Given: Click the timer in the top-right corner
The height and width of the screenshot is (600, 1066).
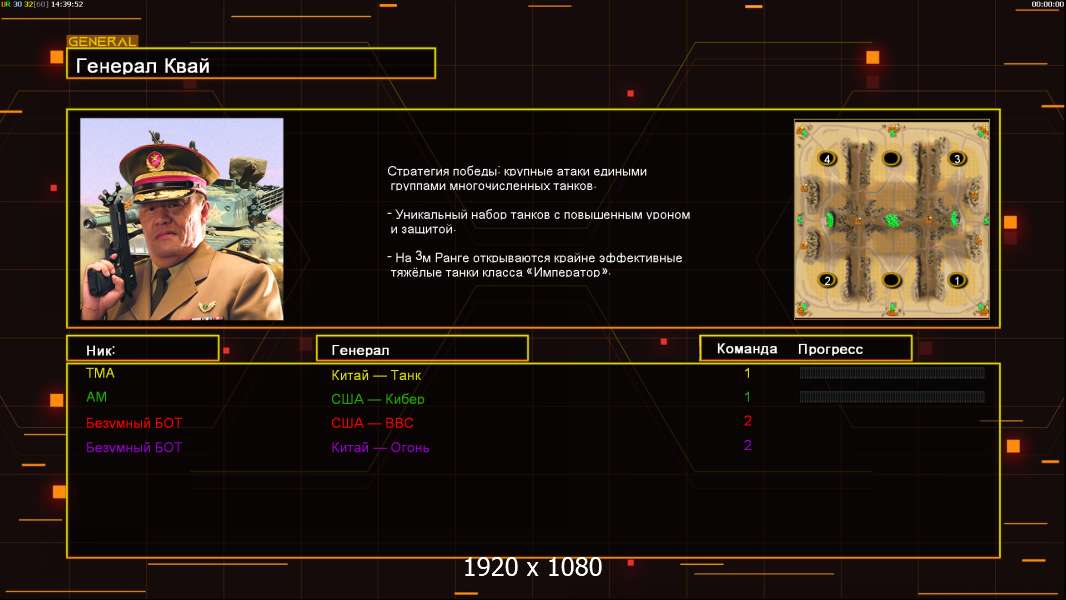Looking at the screenshot, I should pyautogui.click(x=1047, y=5).
